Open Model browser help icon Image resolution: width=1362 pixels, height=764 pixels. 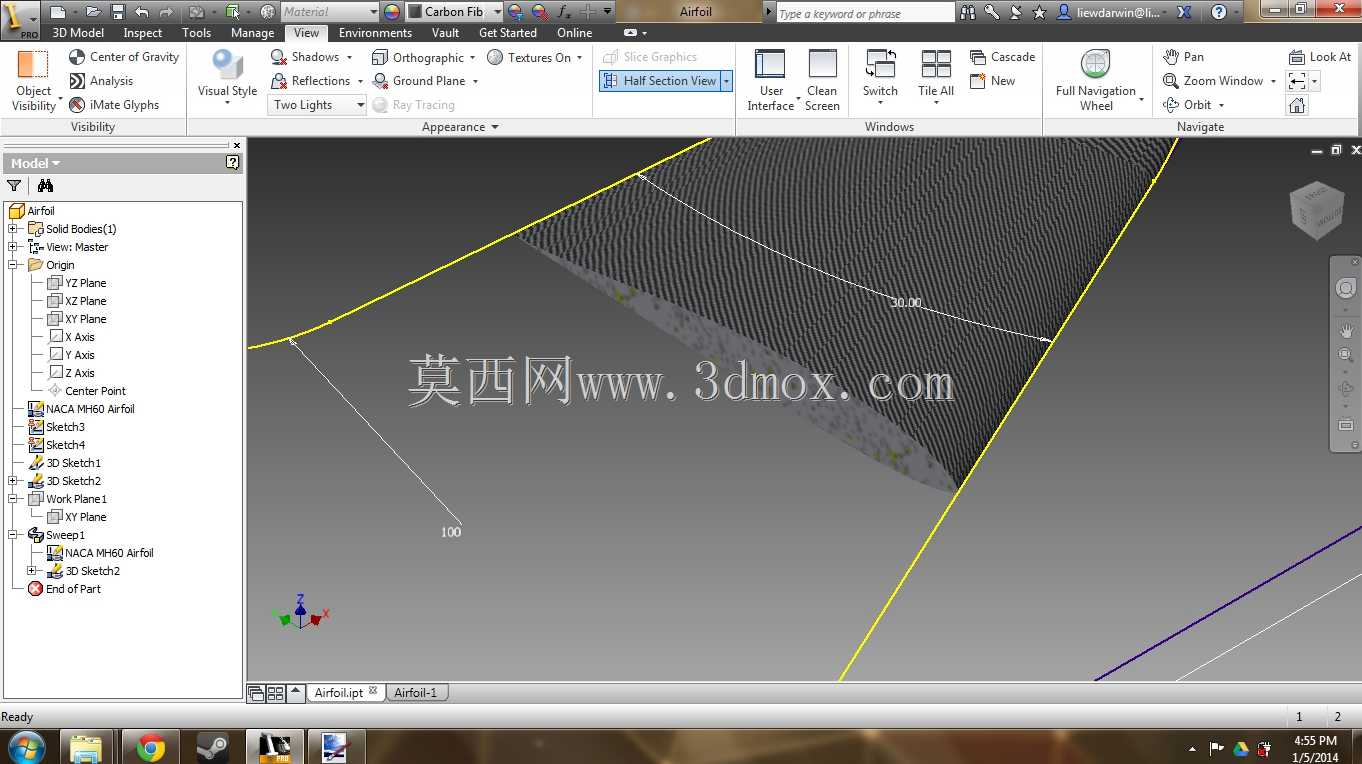click(x=232, y=162)
